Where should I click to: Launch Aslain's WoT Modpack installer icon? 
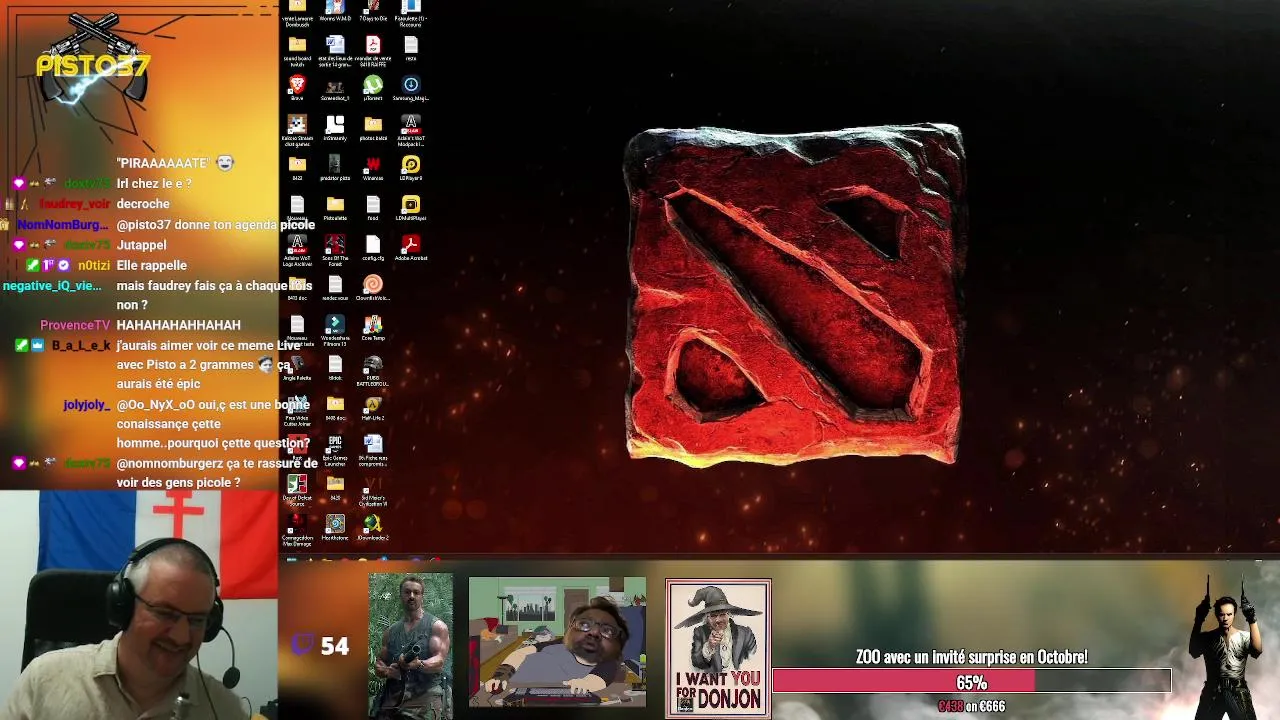click(x=411, y=131)
